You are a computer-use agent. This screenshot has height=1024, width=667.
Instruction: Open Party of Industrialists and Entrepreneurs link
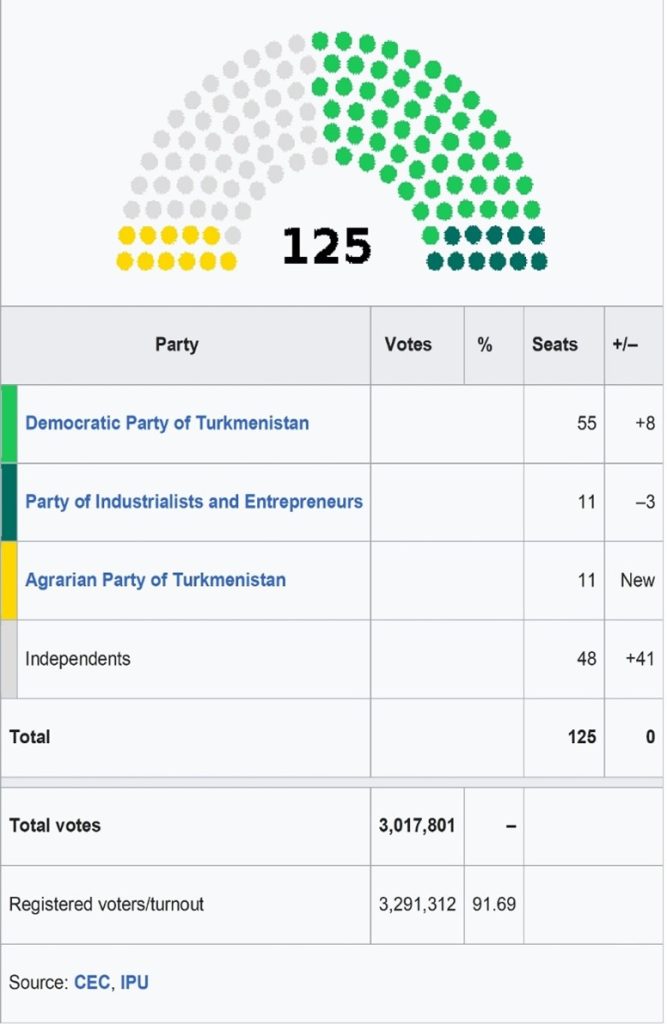pos(193,502)
